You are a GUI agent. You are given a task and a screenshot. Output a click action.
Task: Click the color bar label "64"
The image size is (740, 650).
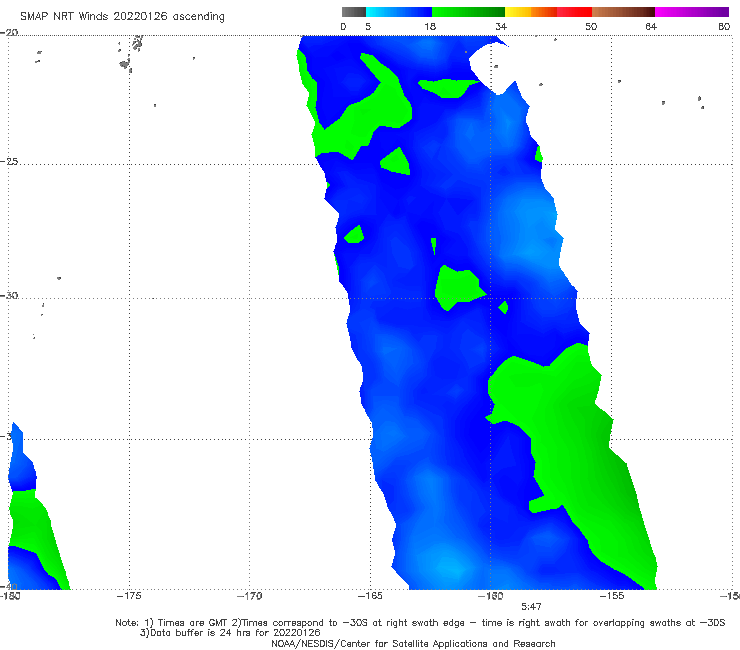tap(651, 26)
